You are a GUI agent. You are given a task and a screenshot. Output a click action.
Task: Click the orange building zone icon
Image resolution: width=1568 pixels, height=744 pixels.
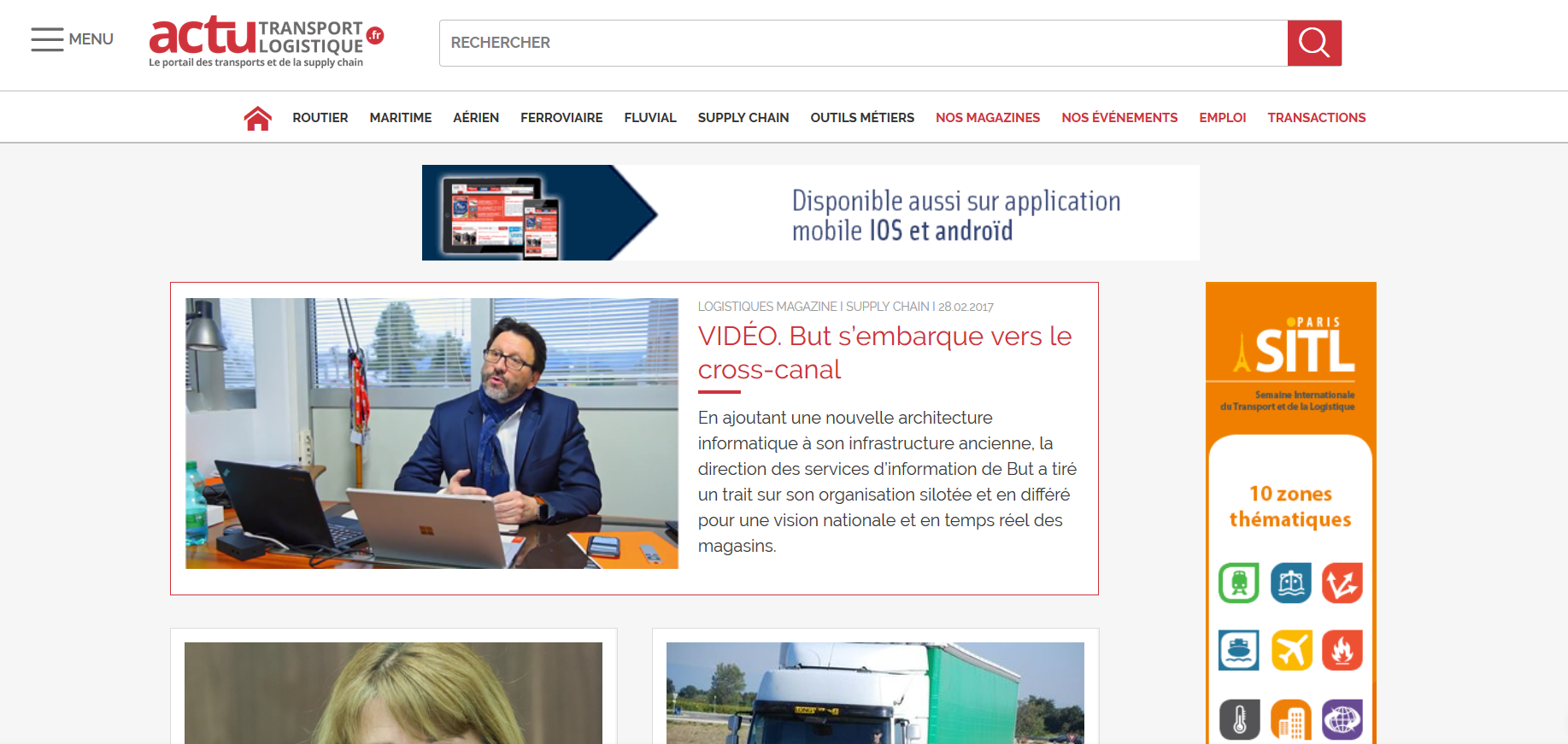tap(1291, 719)
